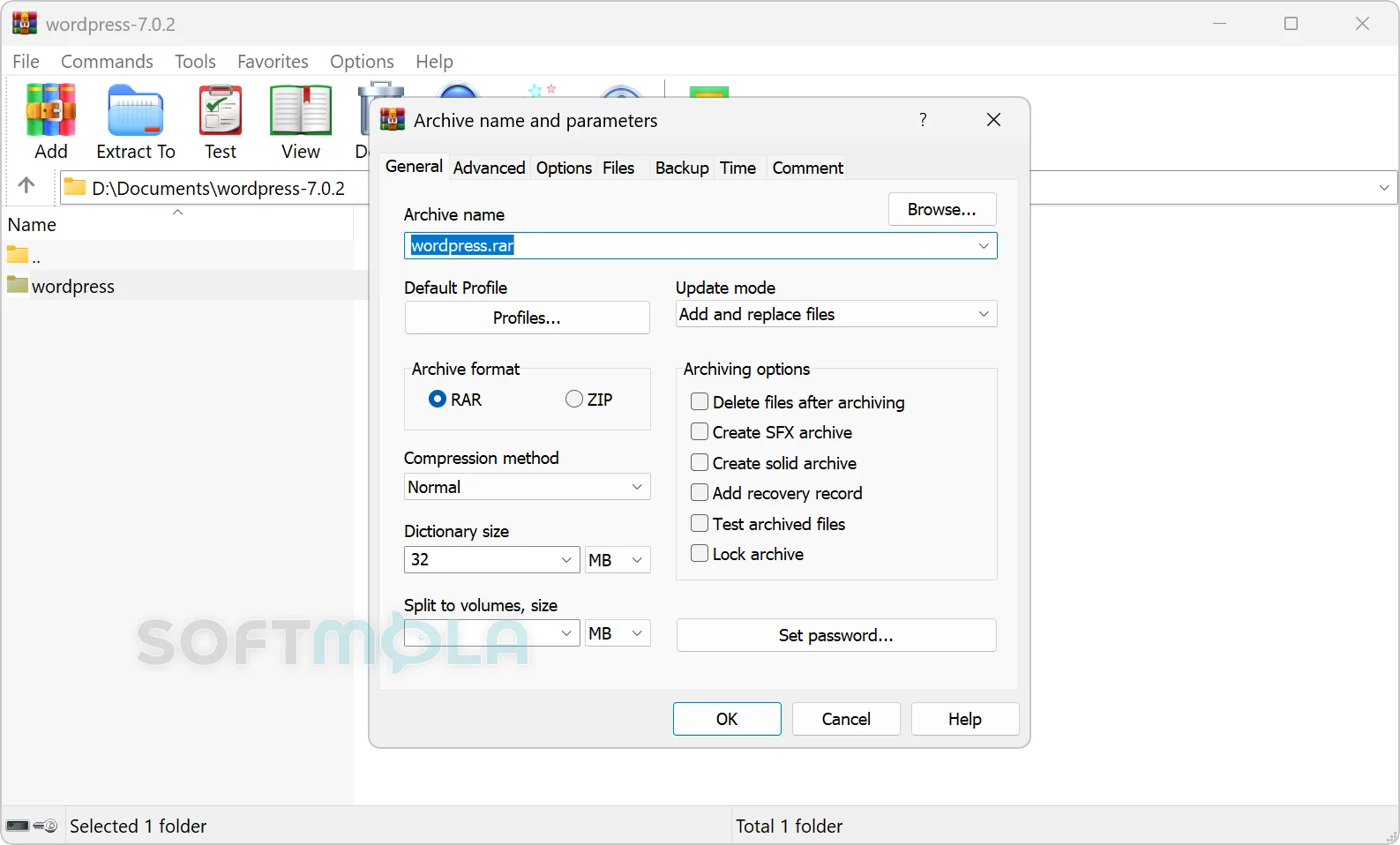Click the WinRAR app icon in main title bar
This screenshot has height=845, width=1400.
pyautogui.click(x=25, y=23)
